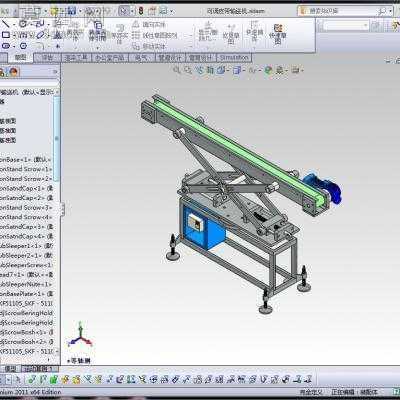Click the 正在编辑: 装配体 status text

(354, 392)
